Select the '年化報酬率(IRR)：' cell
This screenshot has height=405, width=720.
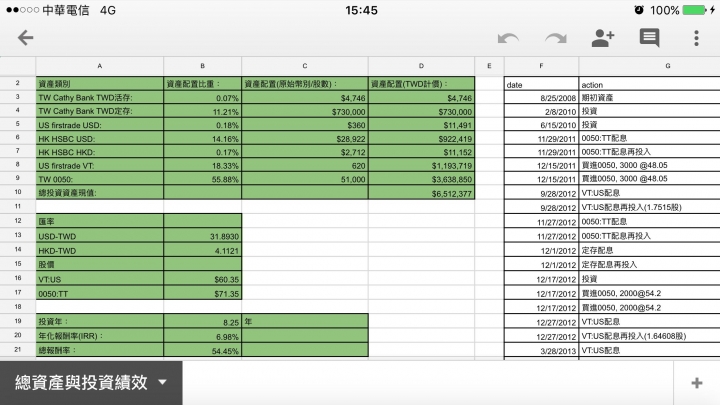click(100, 336)
